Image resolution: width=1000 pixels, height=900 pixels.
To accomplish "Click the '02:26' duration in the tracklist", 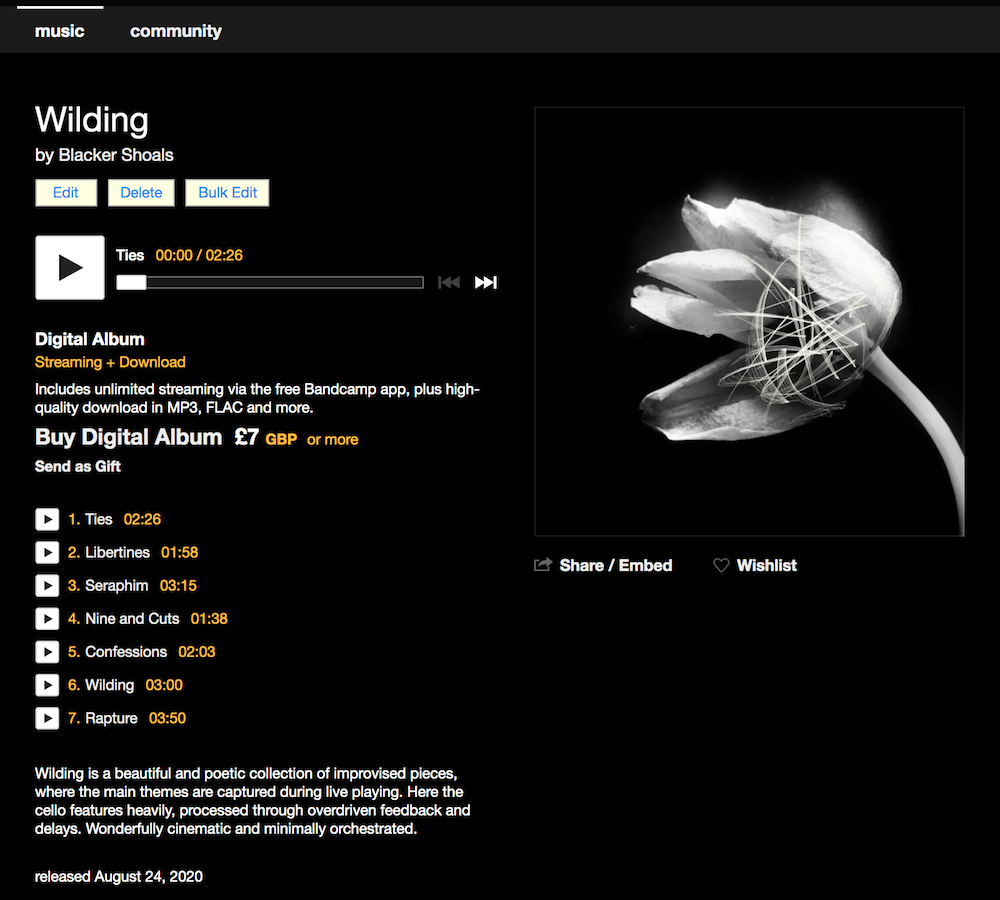I will pos(142,519).
